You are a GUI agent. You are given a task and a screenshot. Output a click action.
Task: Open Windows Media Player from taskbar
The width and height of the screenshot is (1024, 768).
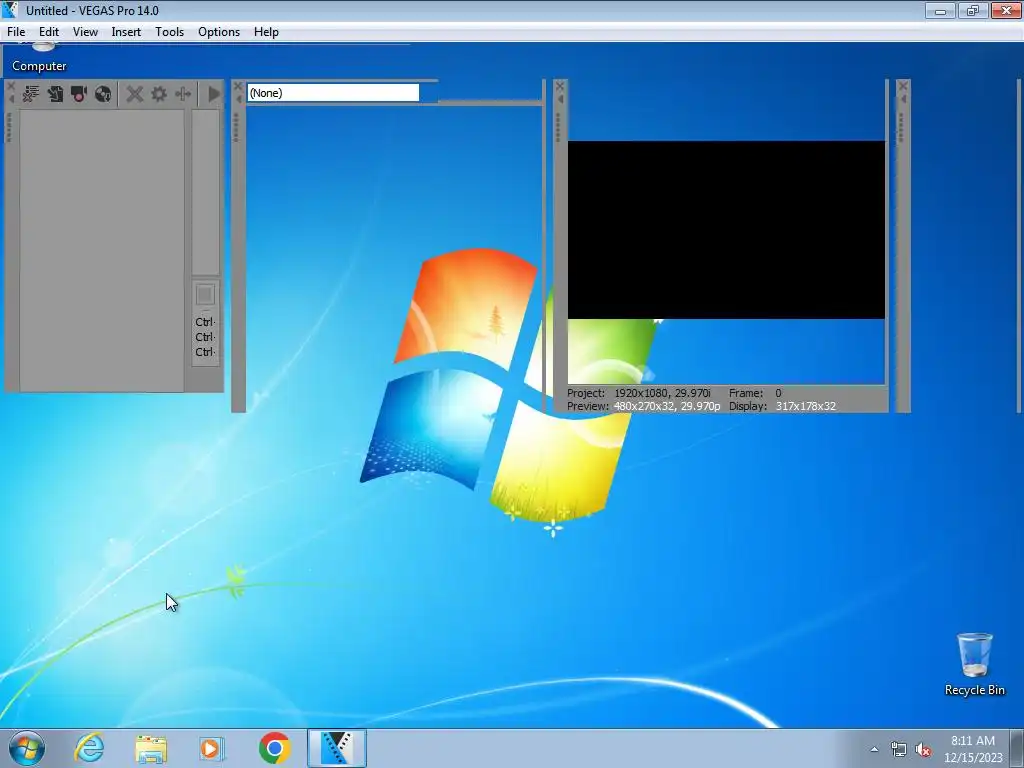pyautogui.click(x=212, y=748)
